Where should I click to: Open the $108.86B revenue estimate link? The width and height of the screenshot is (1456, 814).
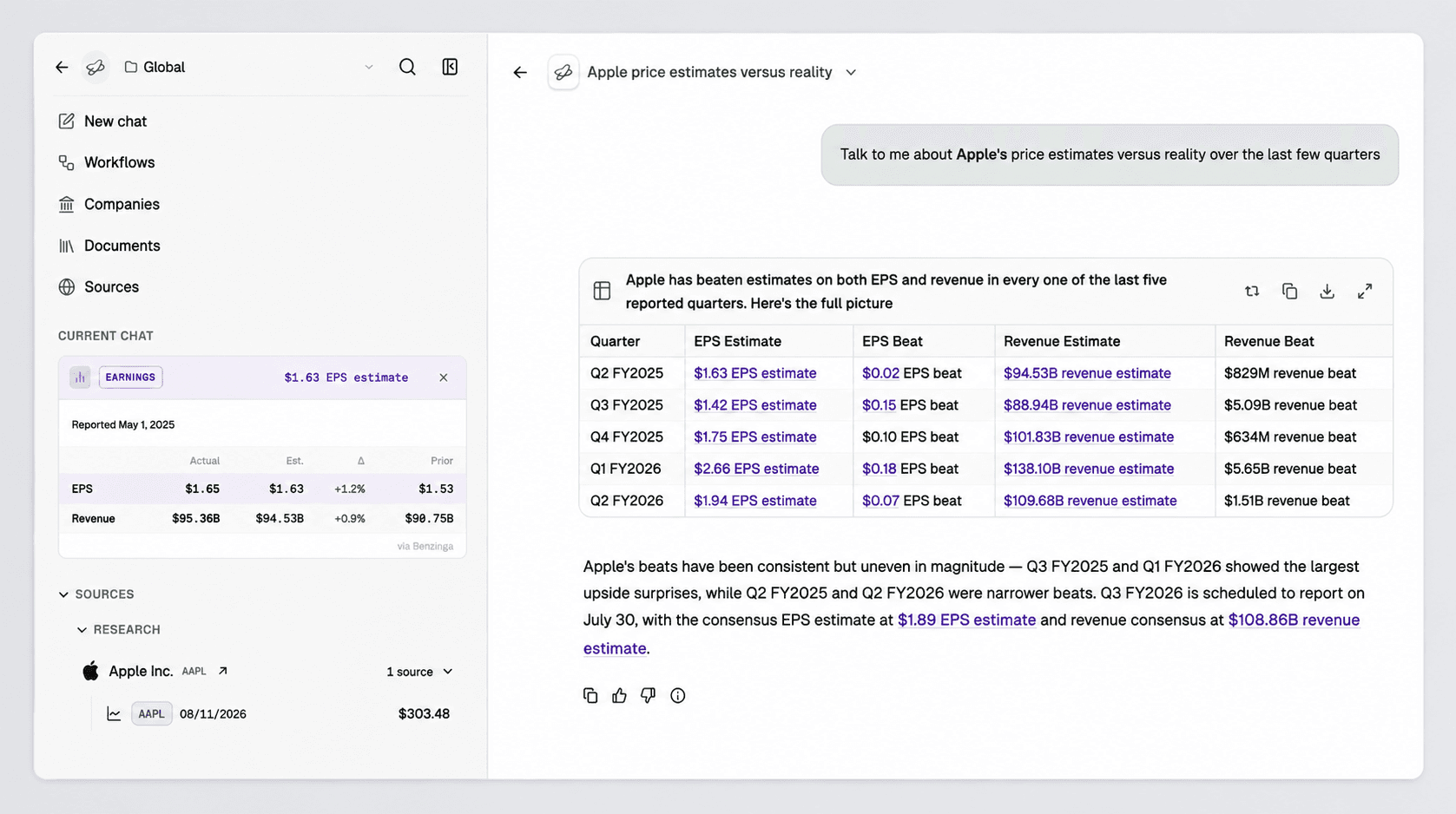(1294, 620)
